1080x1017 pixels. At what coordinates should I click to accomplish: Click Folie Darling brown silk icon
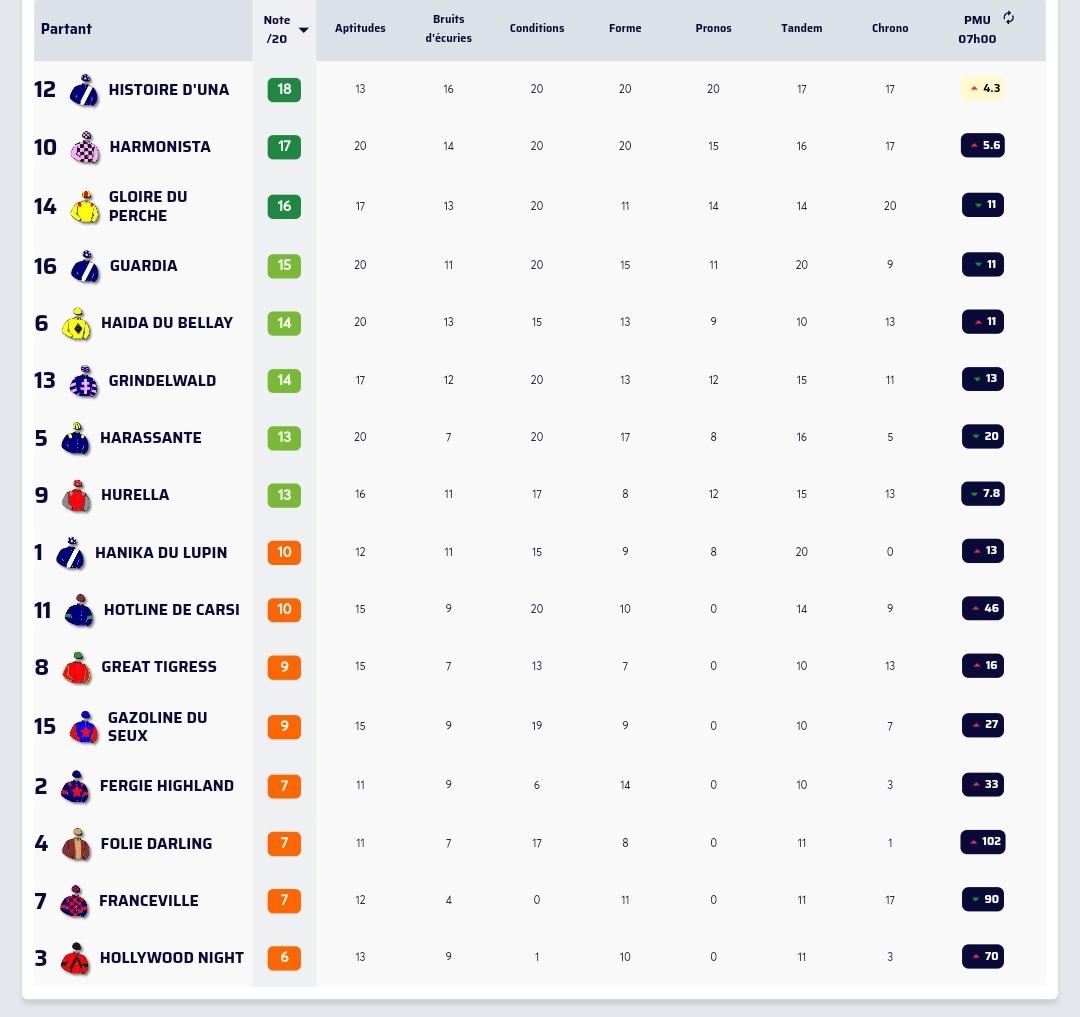click(x=76, y=843)
